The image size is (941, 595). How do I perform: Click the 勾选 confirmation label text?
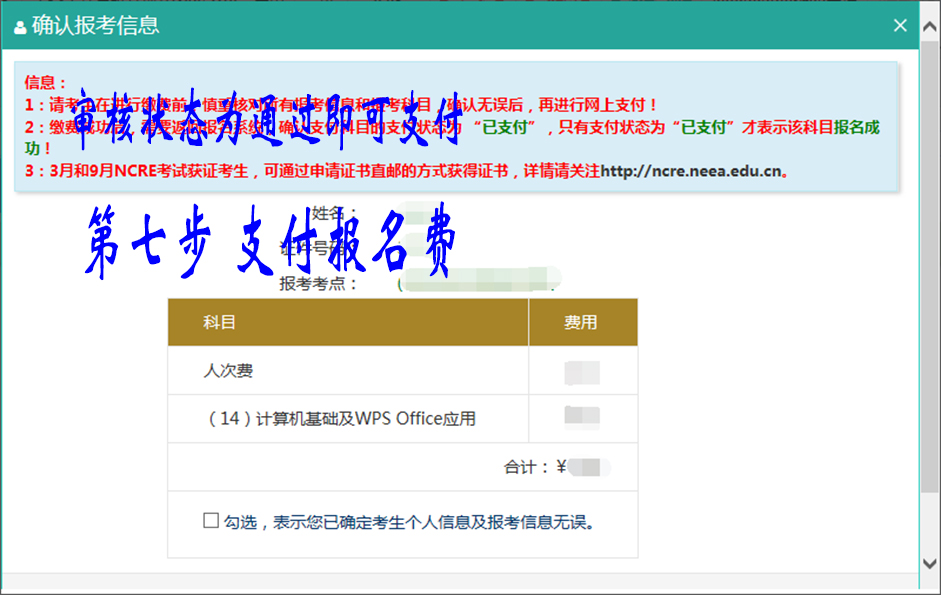point(408,522)
